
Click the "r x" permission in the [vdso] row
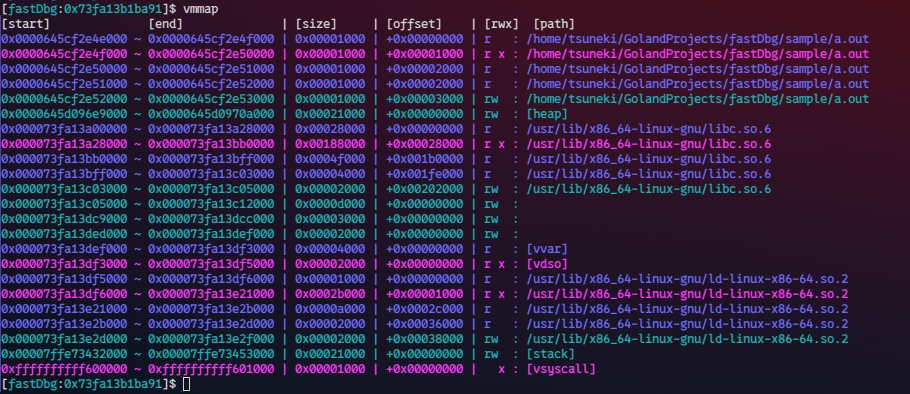495,263
